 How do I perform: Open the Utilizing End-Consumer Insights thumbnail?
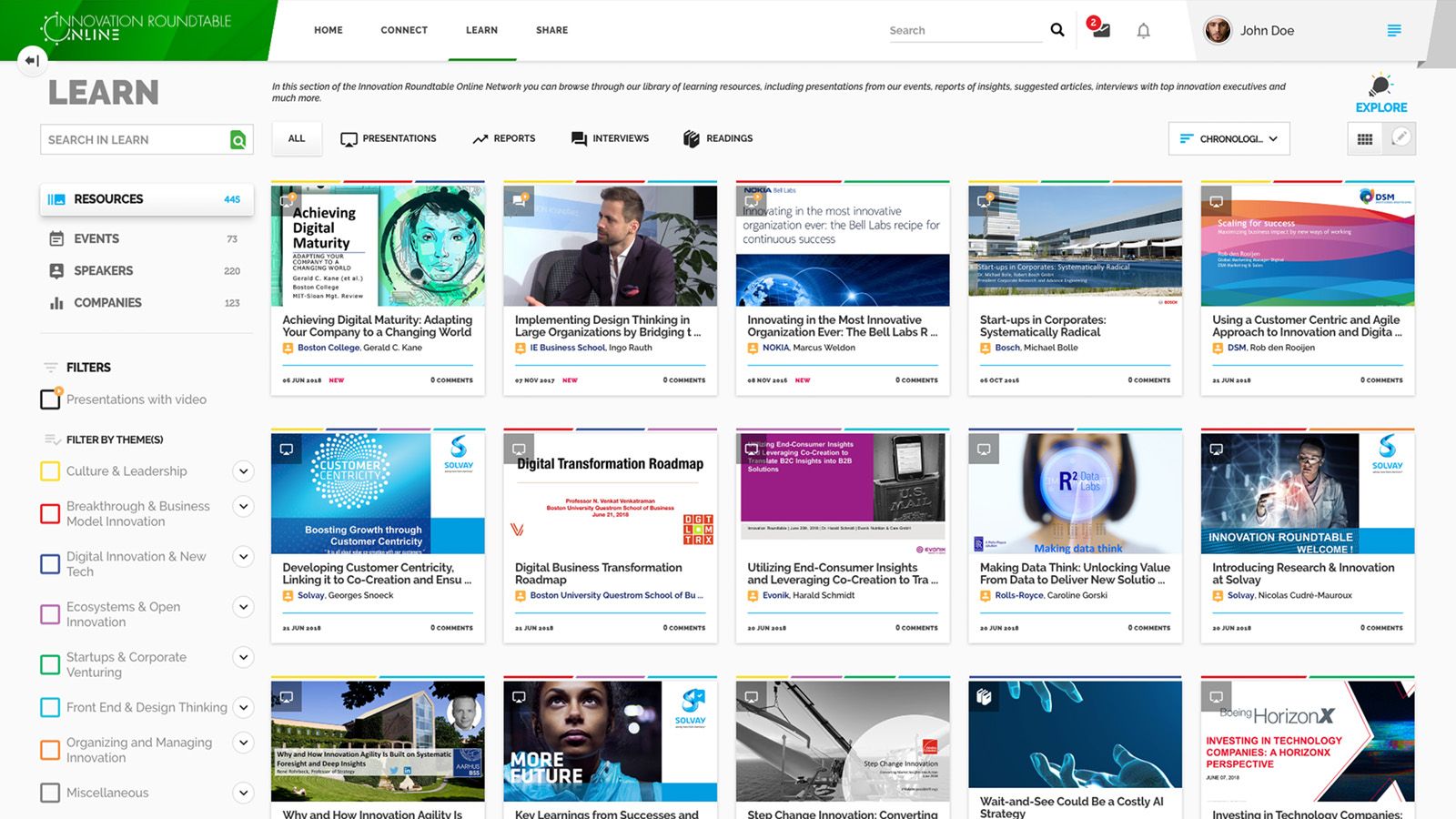[x=843, y=493]
